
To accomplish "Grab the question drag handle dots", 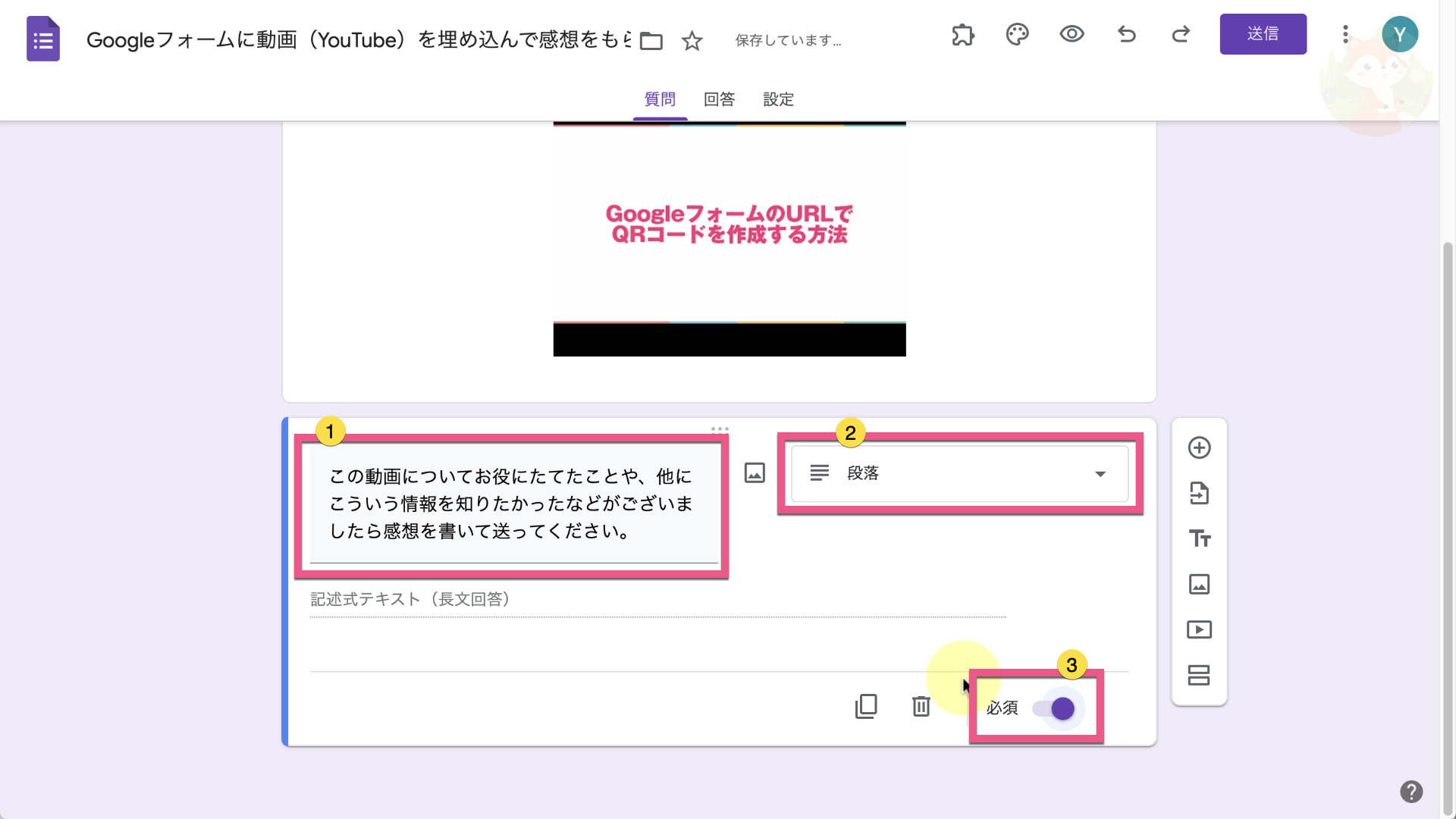I will [720, 429].
